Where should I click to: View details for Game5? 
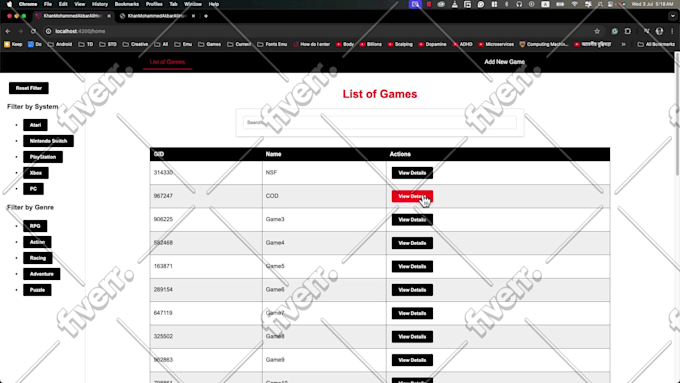[x=412, y=267]
